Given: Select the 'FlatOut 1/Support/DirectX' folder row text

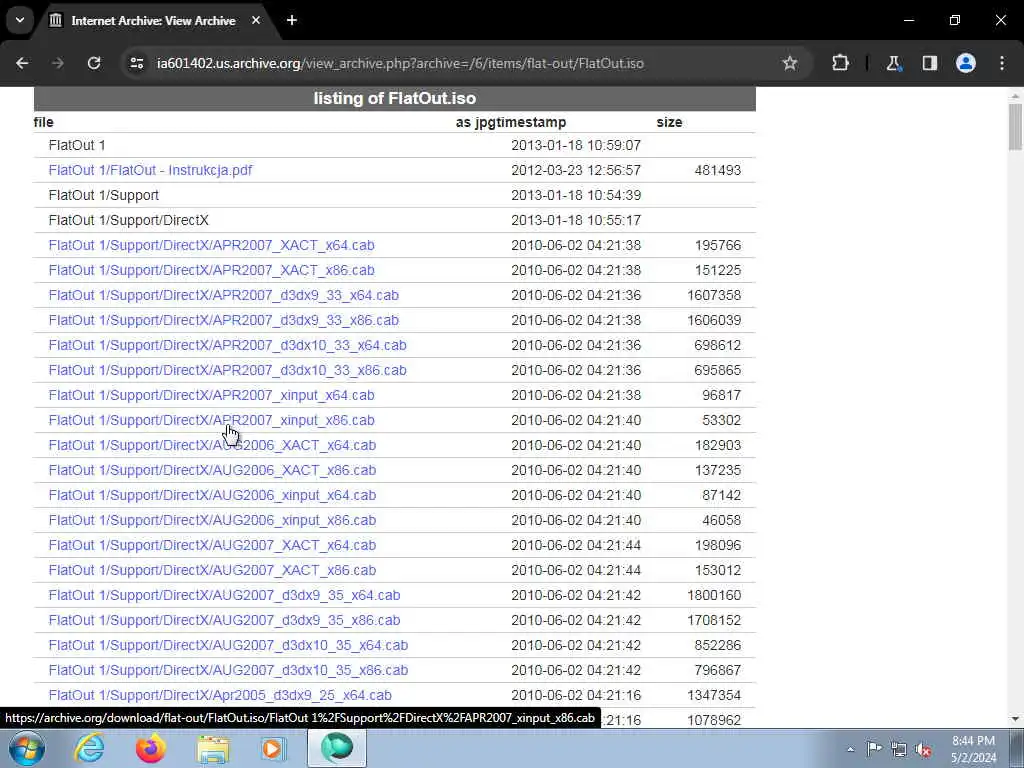Looking at the screenshot, I should tap(129, 221).
